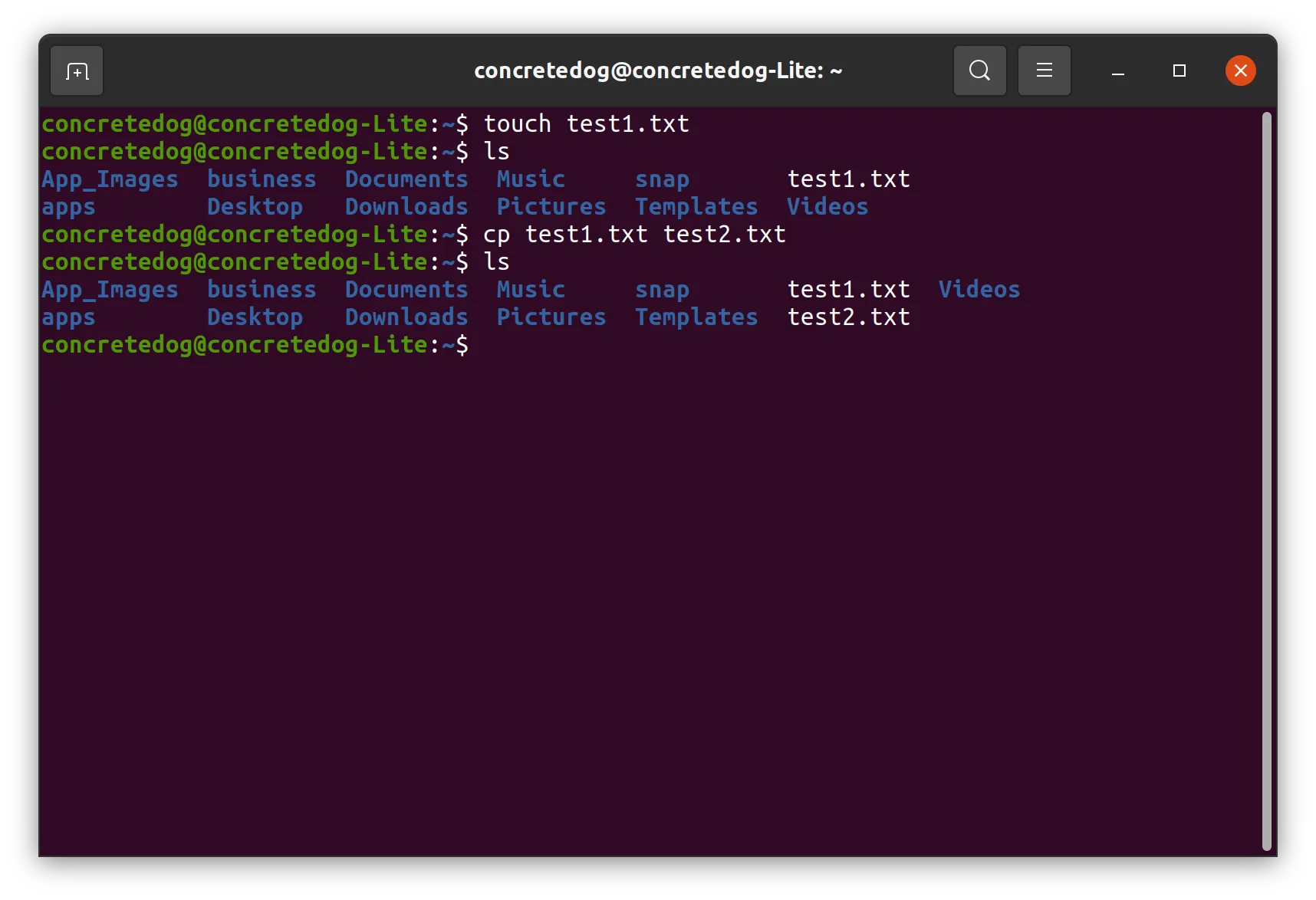This screenshot has height=900, width=1316.
Task: Click the empty prompt at bottom
Action: 255,346
